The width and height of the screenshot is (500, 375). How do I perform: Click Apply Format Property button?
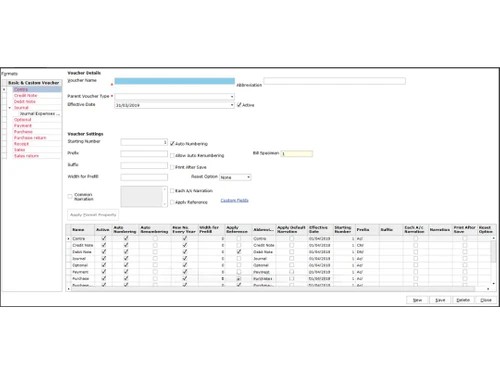coord(93,215)
